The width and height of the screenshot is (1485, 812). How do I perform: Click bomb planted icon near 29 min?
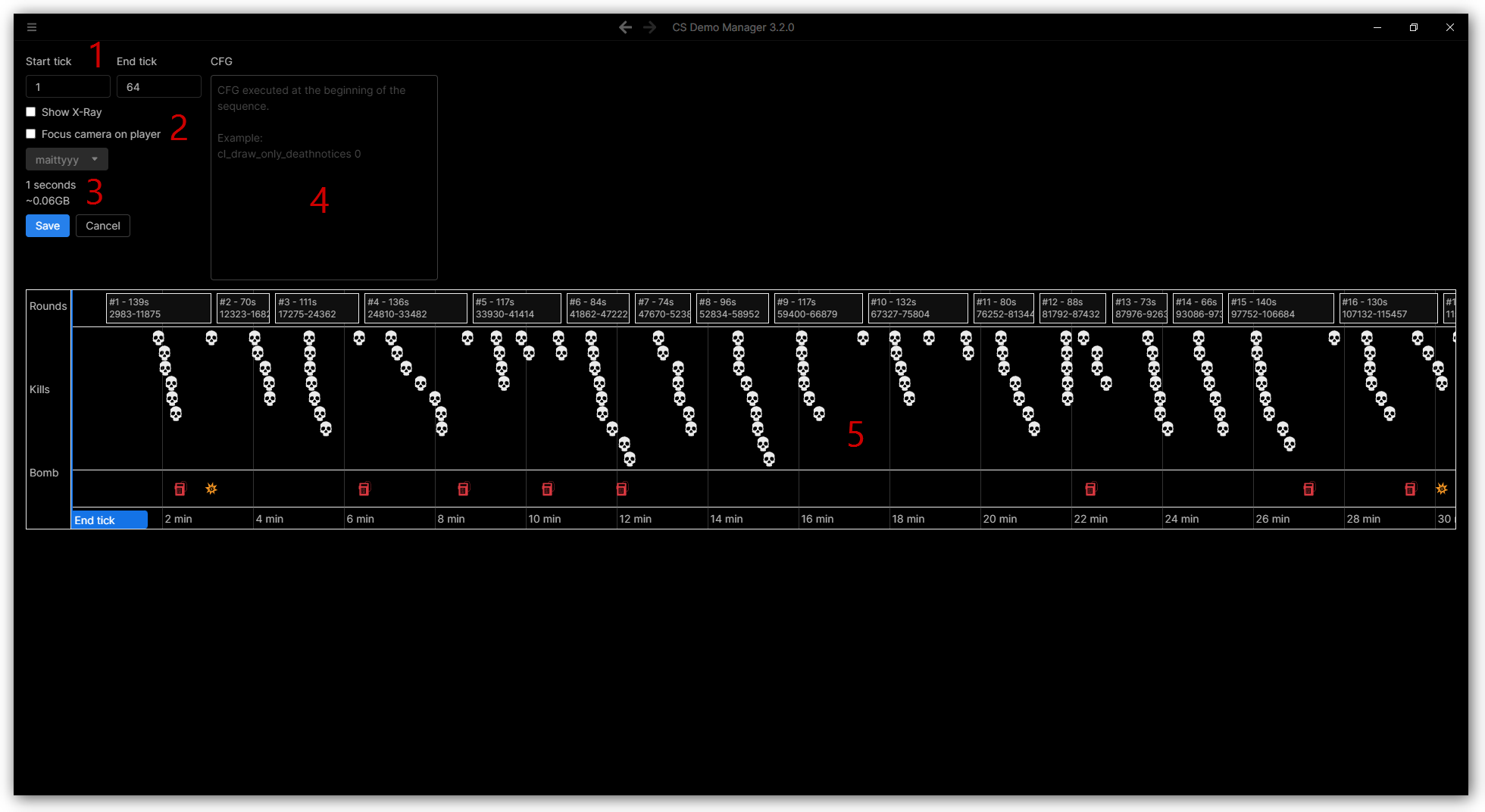click(x=1410, y=489)
